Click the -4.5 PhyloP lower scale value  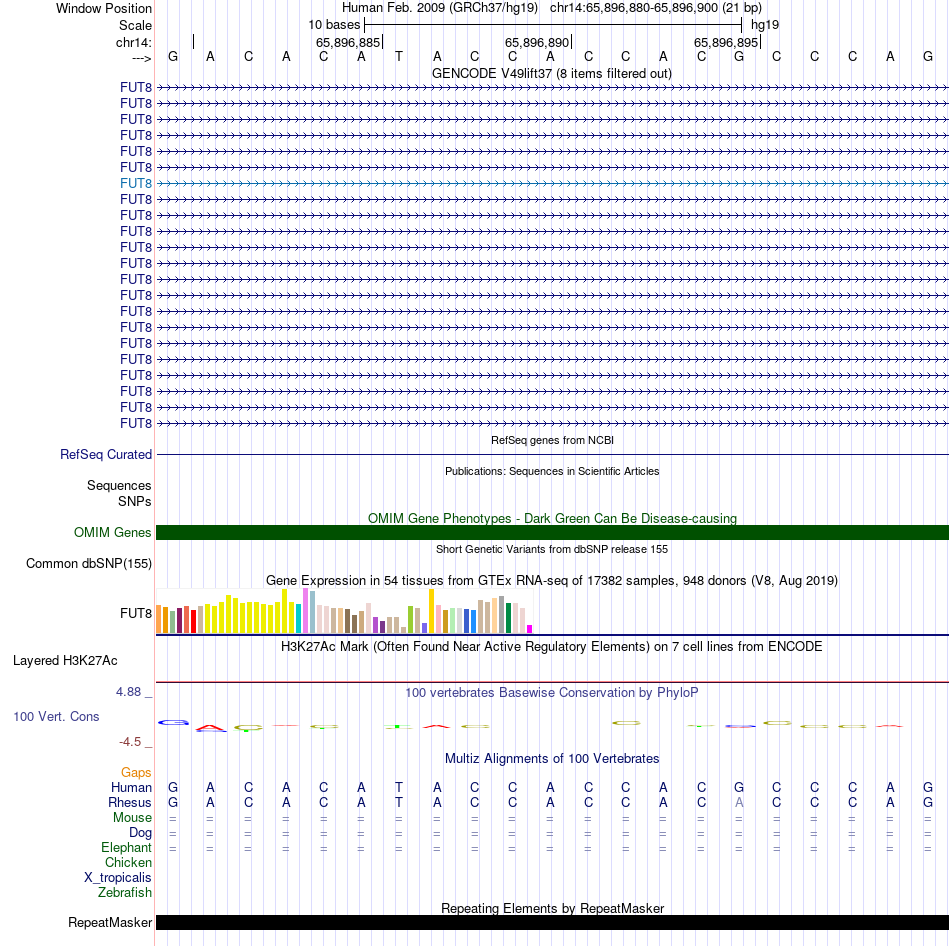(x=130, y=742)
